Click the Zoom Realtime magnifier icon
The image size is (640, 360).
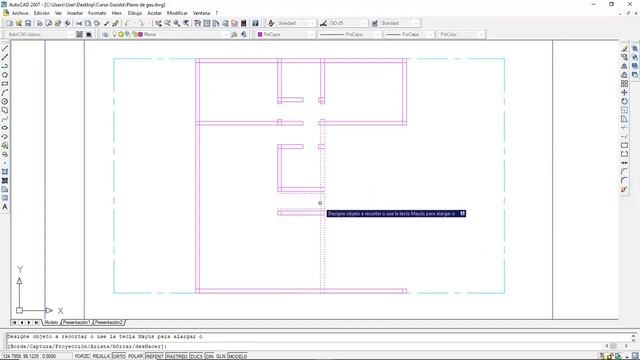coord(167,23)
